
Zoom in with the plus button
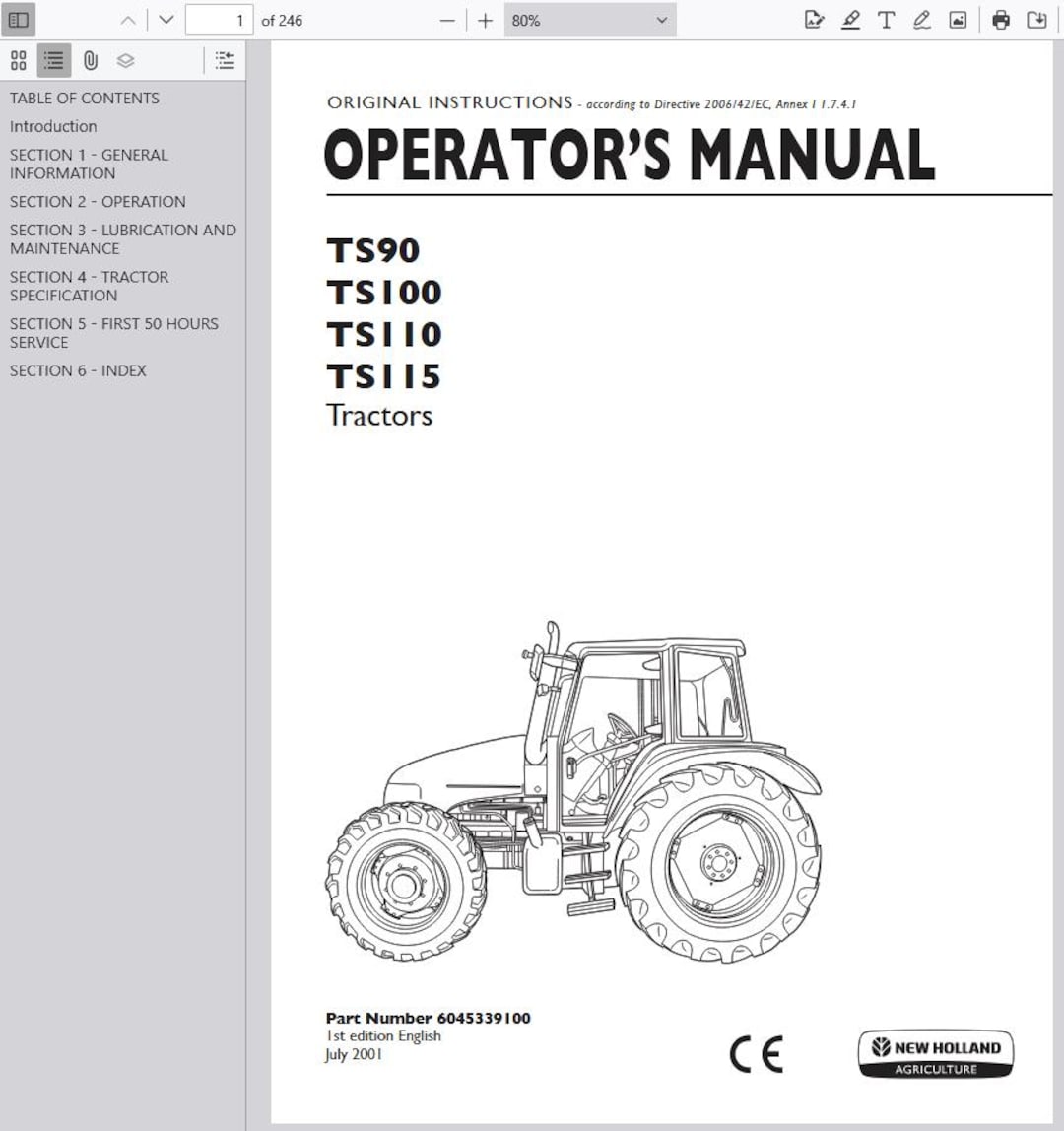coord(486,21)
